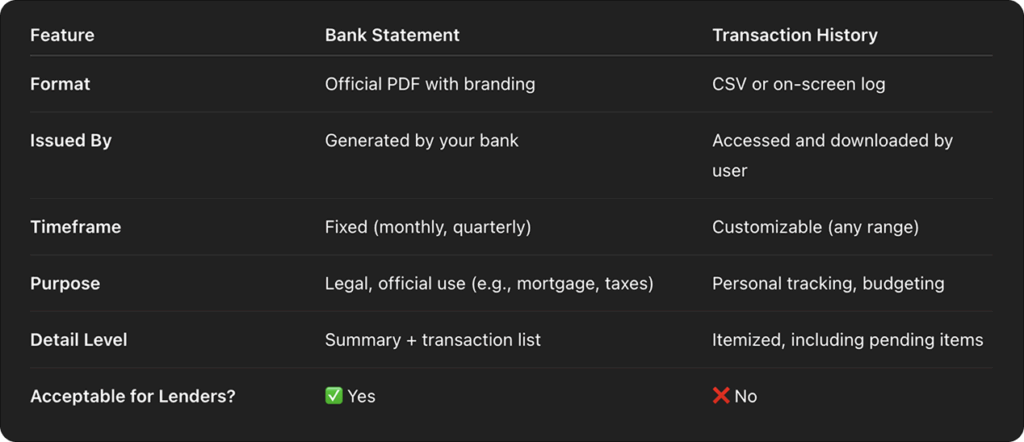1024x442 pixels.
Task: Click the Purpose row label
Action: point(65,283)
